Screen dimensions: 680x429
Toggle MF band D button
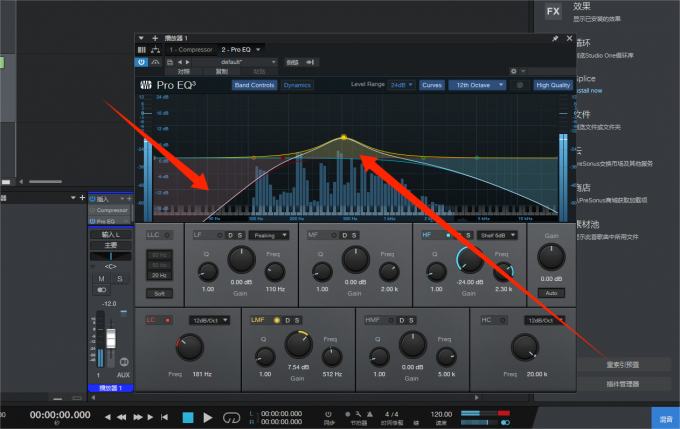[x=345, y=235]
